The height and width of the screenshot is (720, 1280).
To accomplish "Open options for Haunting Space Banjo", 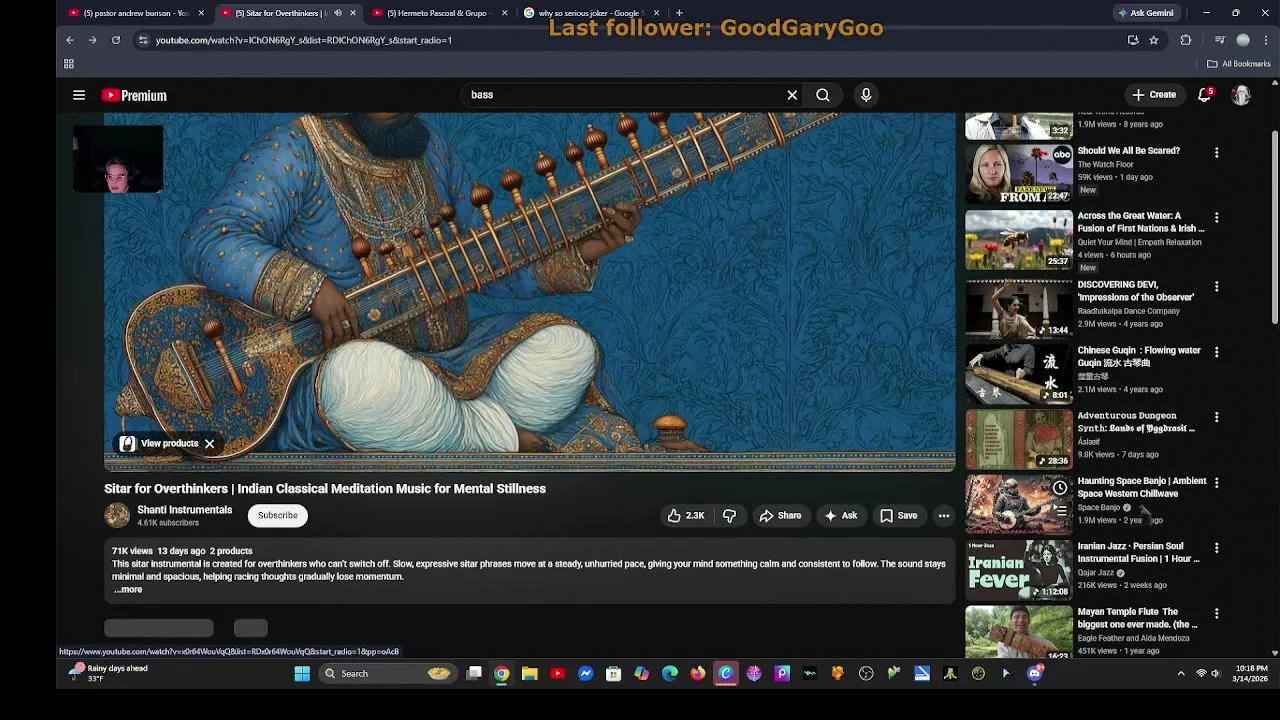I will (x=1216, y=483).
